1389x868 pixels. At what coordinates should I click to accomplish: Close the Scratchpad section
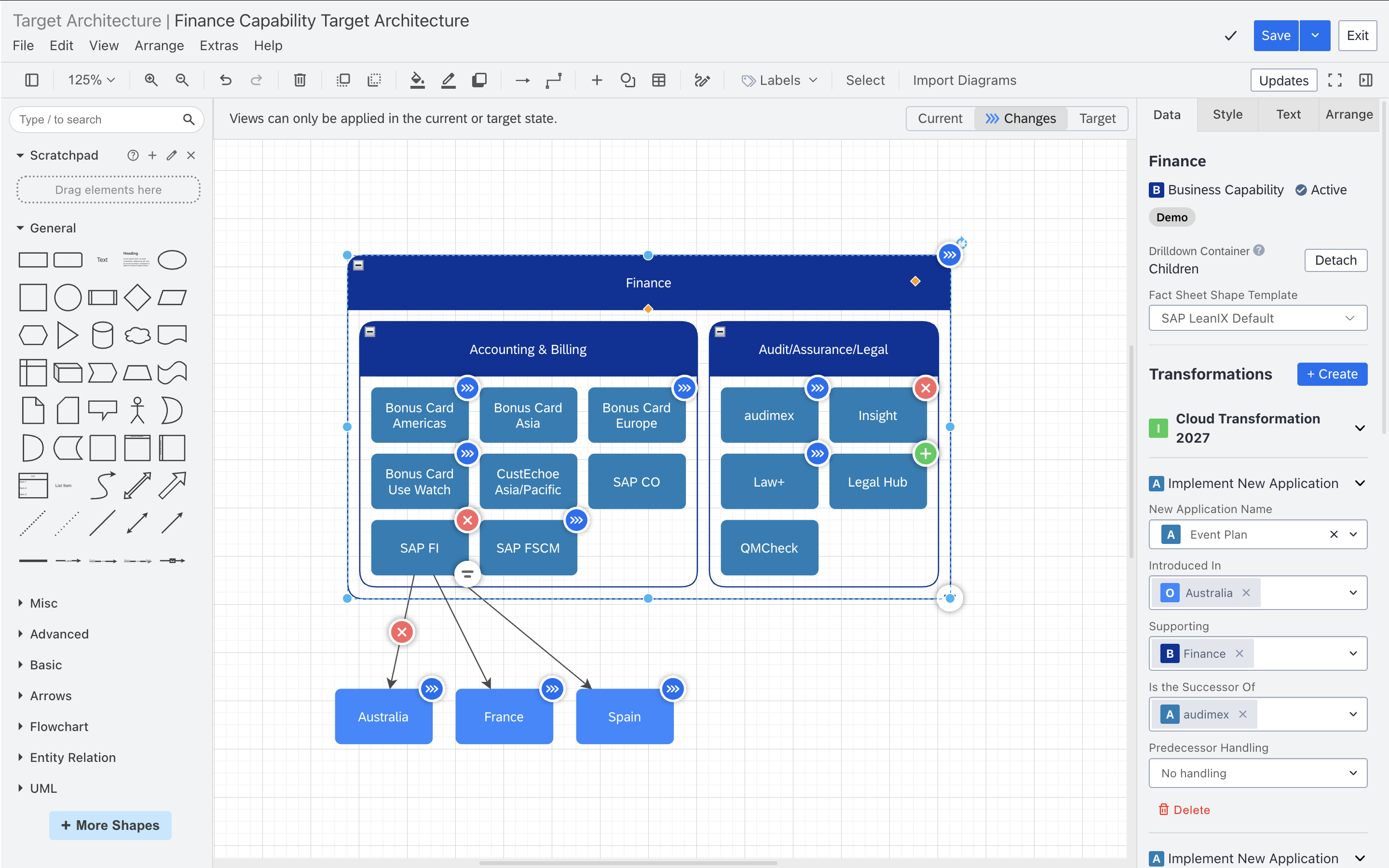191,155
